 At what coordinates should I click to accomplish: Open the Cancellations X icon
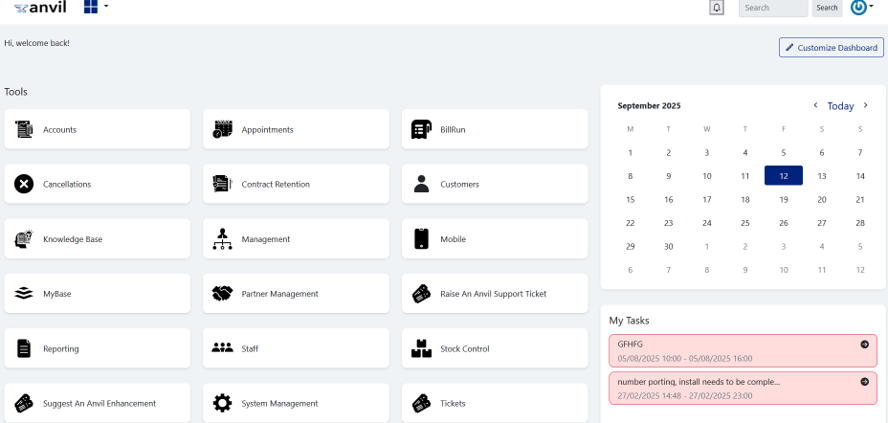(x=24, y=184)
